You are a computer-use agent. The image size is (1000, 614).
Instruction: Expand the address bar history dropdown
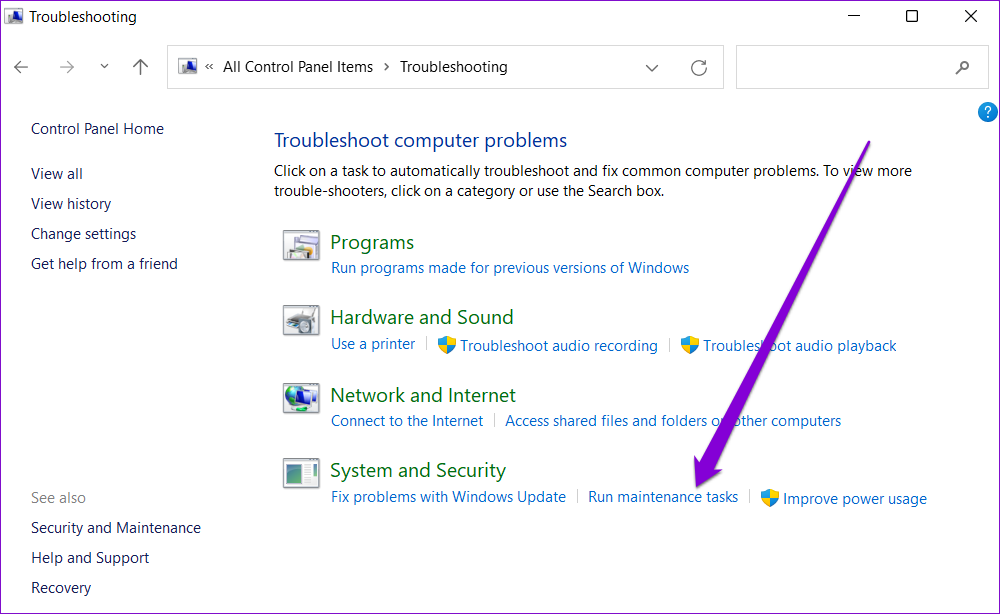coord(652,68)
